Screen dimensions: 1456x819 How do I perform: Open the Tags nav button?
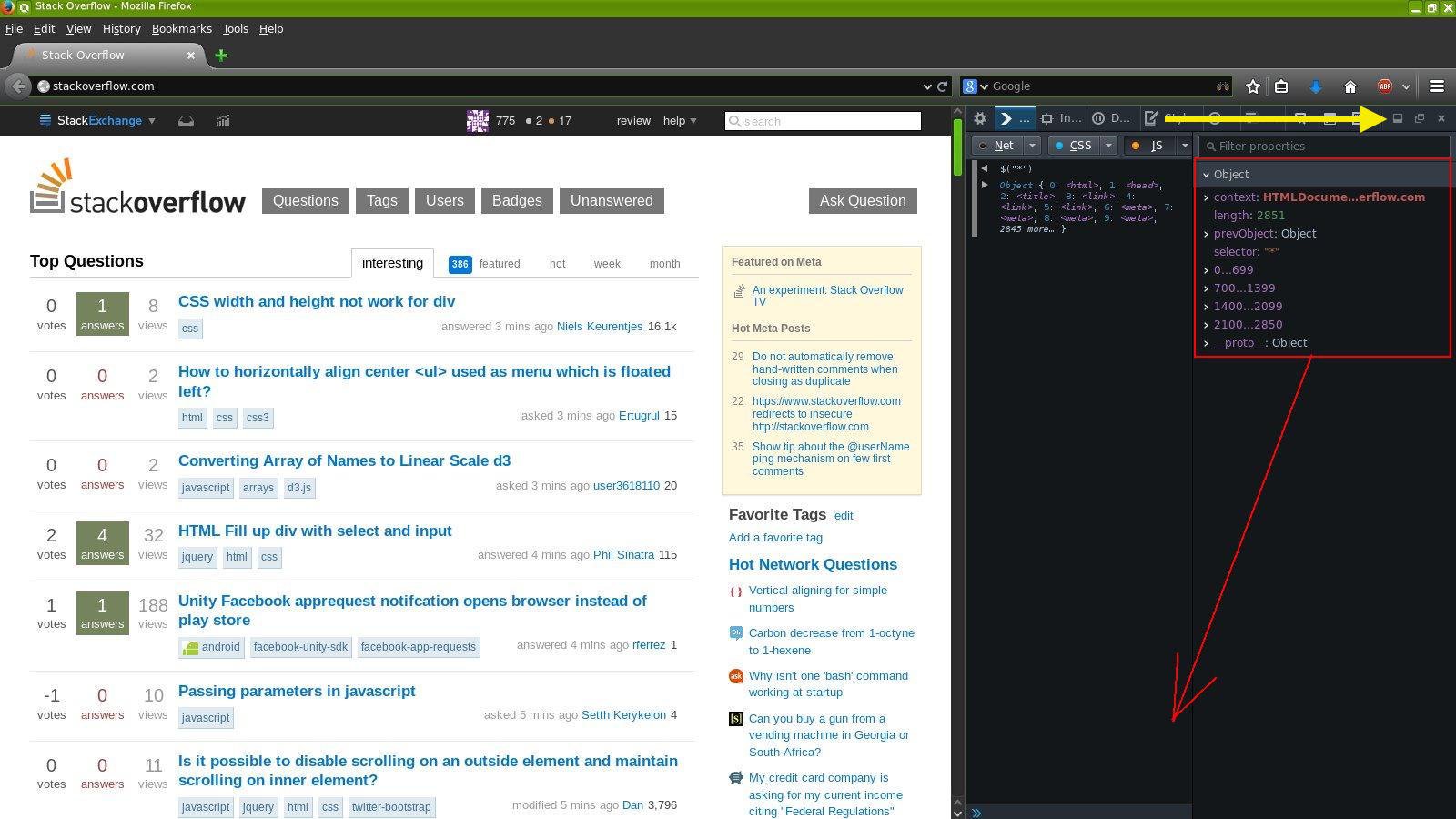click(382, 201)
